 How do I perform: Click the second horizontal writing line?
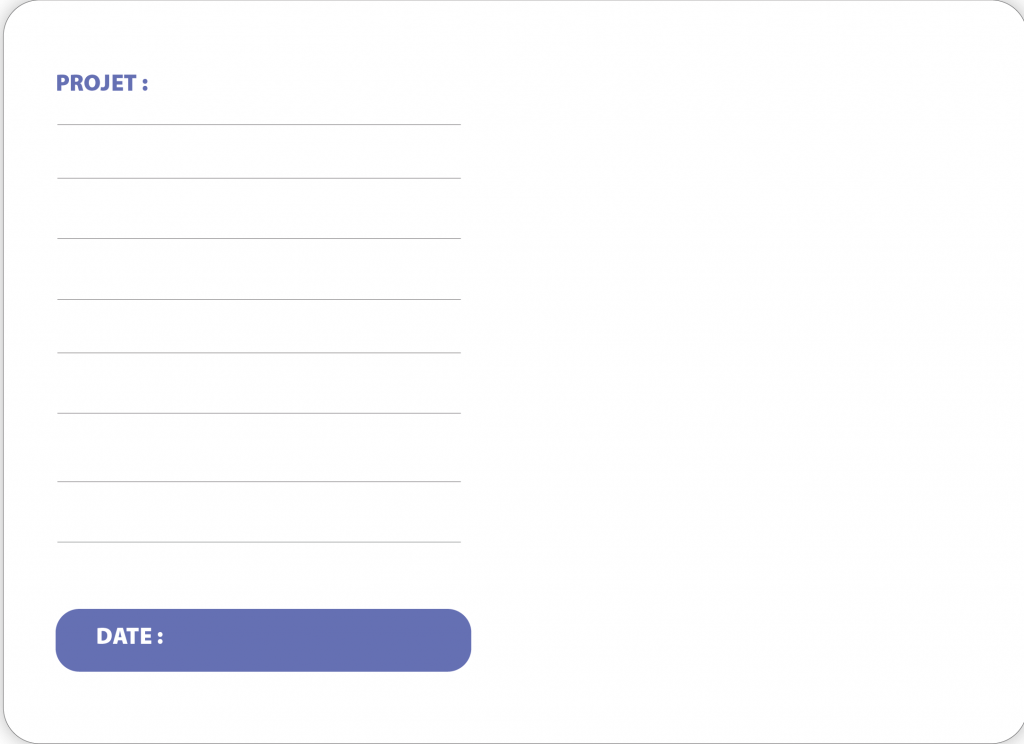coord(259,179)
